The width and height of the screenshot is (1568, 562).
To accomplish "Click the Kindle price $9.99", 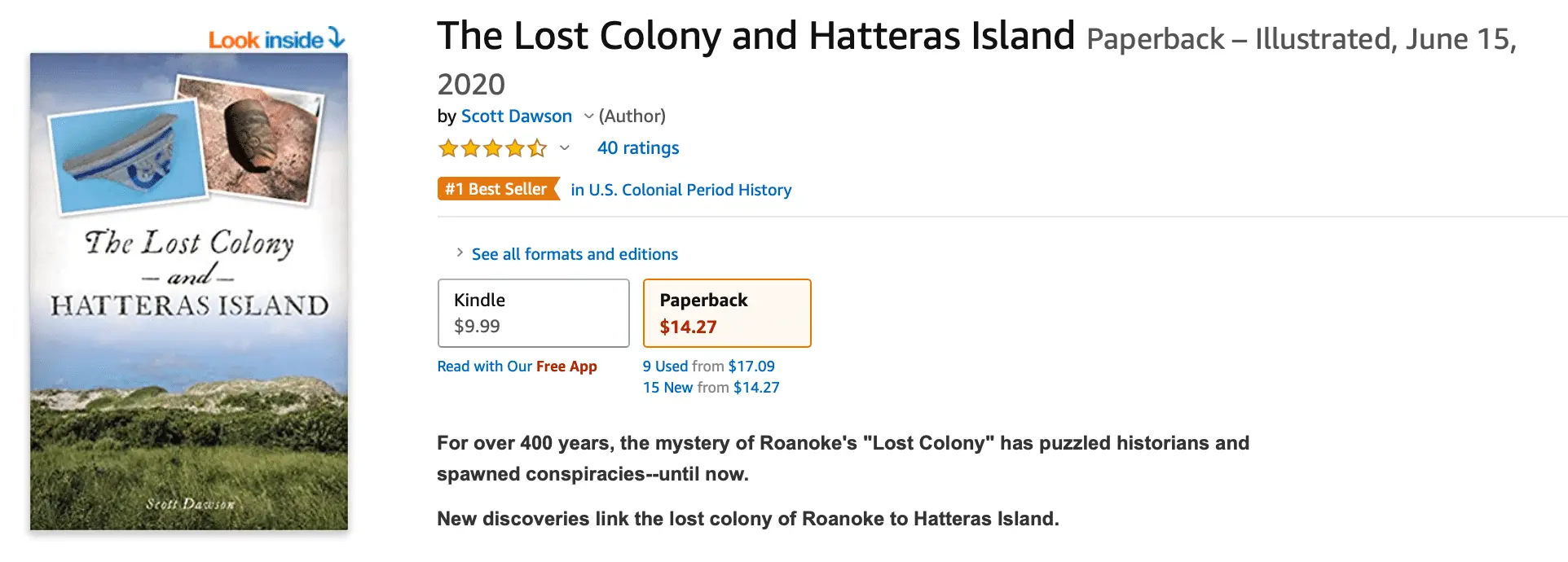I will (477, 327).
